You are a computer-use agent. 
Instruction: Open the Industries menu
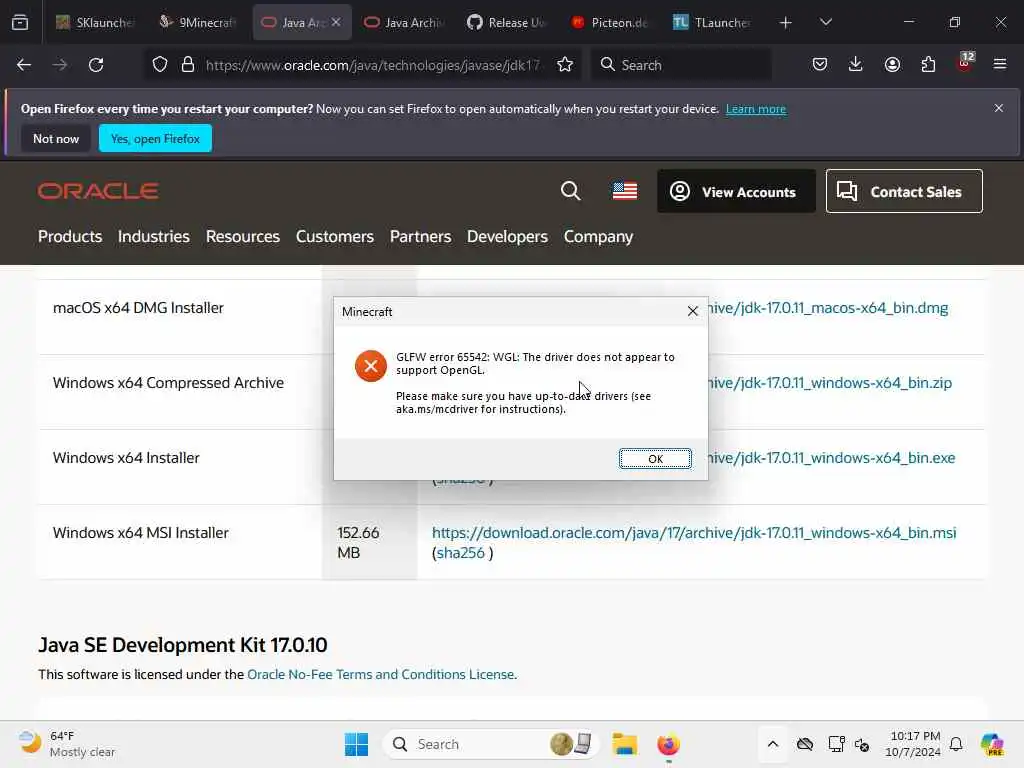tap(153, 236)
